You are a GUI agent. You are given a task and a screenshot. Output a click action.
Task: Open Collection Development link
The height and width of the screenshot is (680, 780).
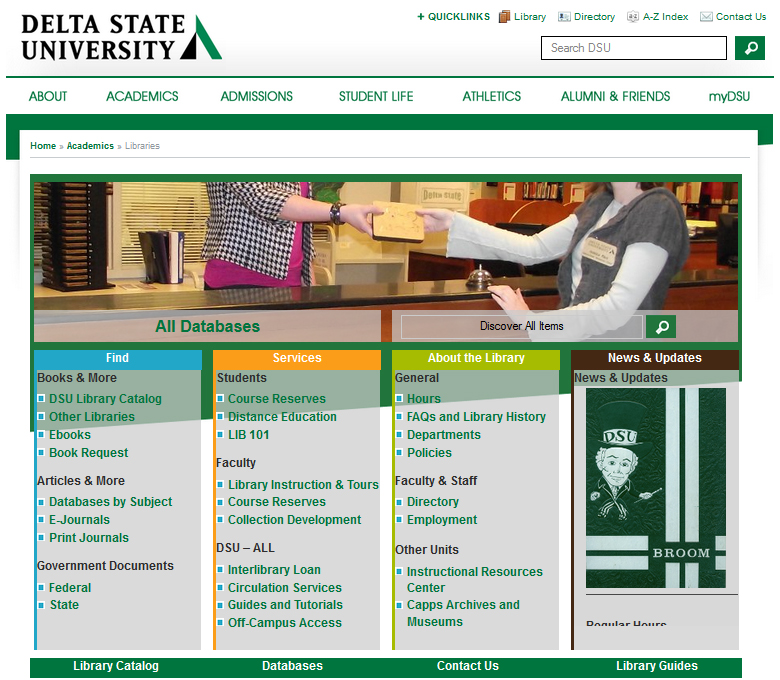coord(294,520)
